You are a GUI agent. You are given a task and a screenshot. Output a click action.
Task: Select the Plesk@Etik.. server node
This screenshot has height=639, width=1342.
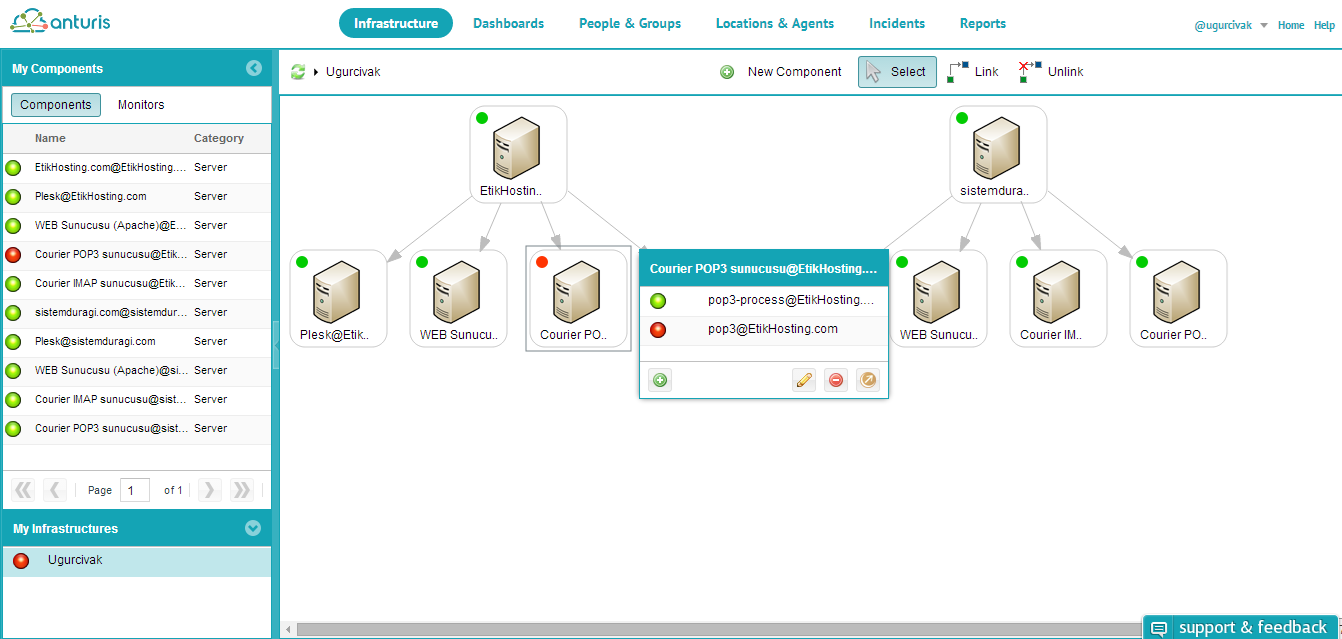[339, 299]
